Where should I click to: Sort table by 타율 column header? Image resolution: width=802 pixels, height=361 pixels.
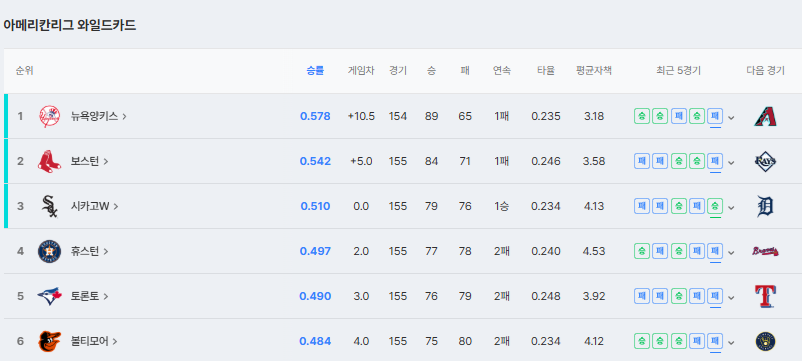point(546,71)
